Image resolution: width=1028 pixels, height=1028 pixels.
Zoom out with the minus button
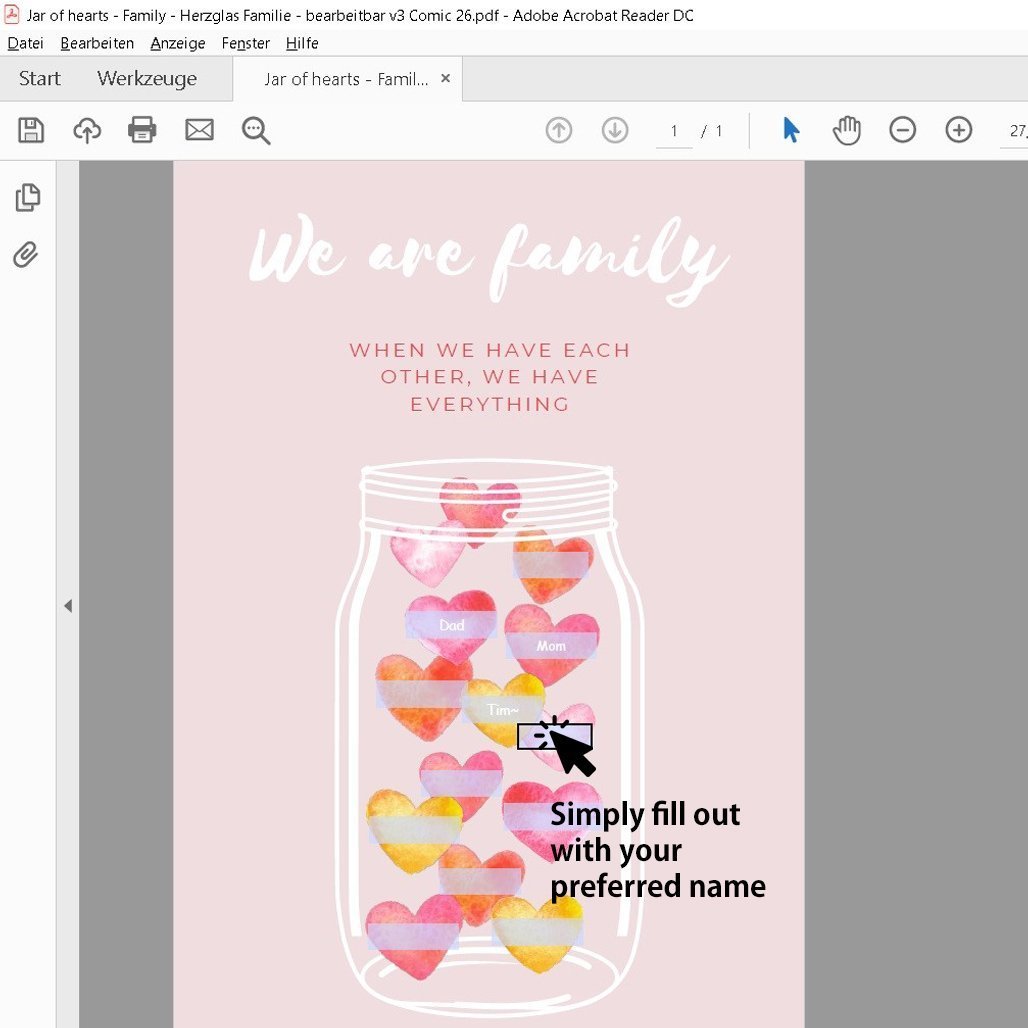[903, 130]
